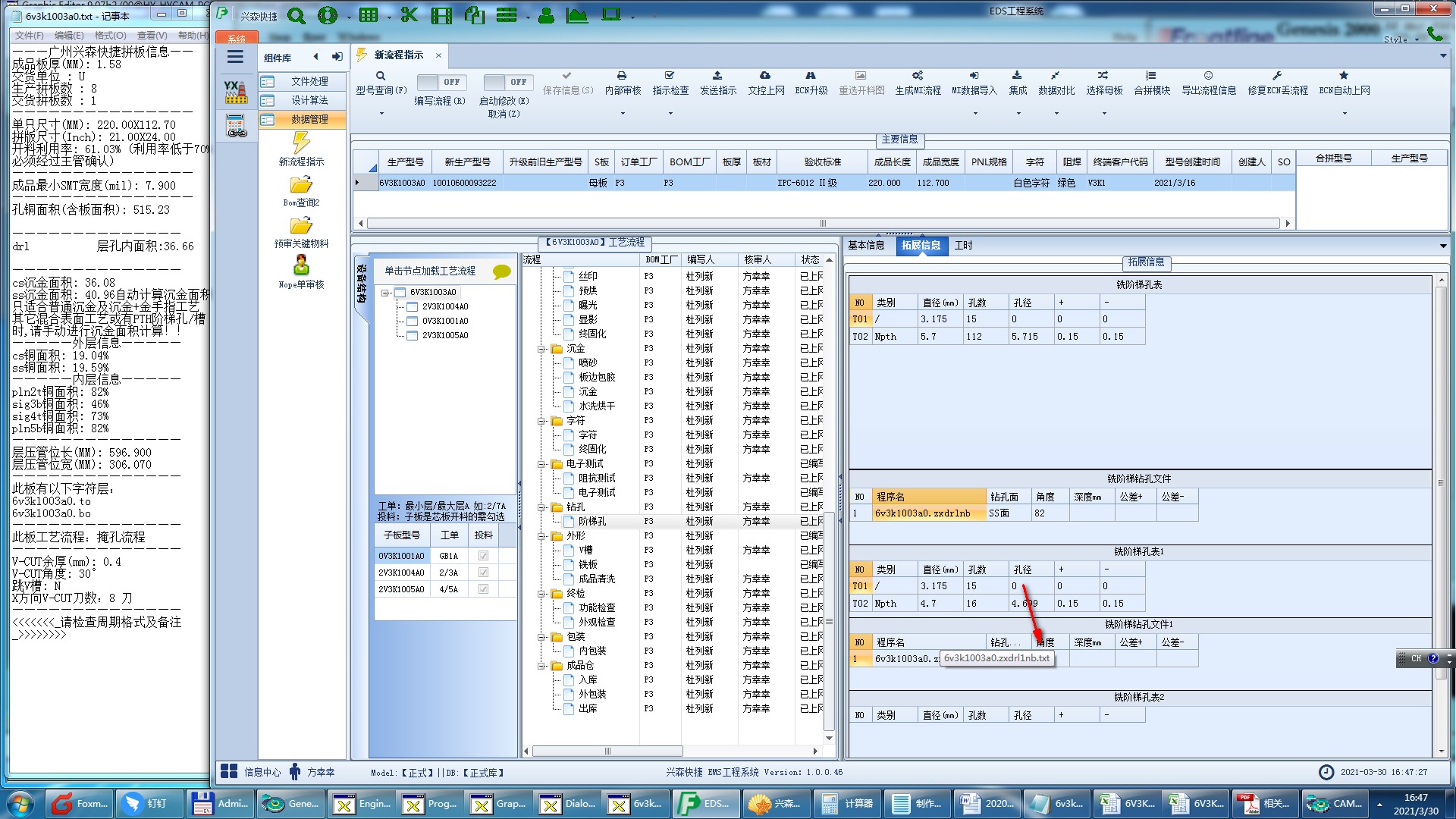Toggle 投料 checkbox for 2V3K1005A0

(483, 589)
